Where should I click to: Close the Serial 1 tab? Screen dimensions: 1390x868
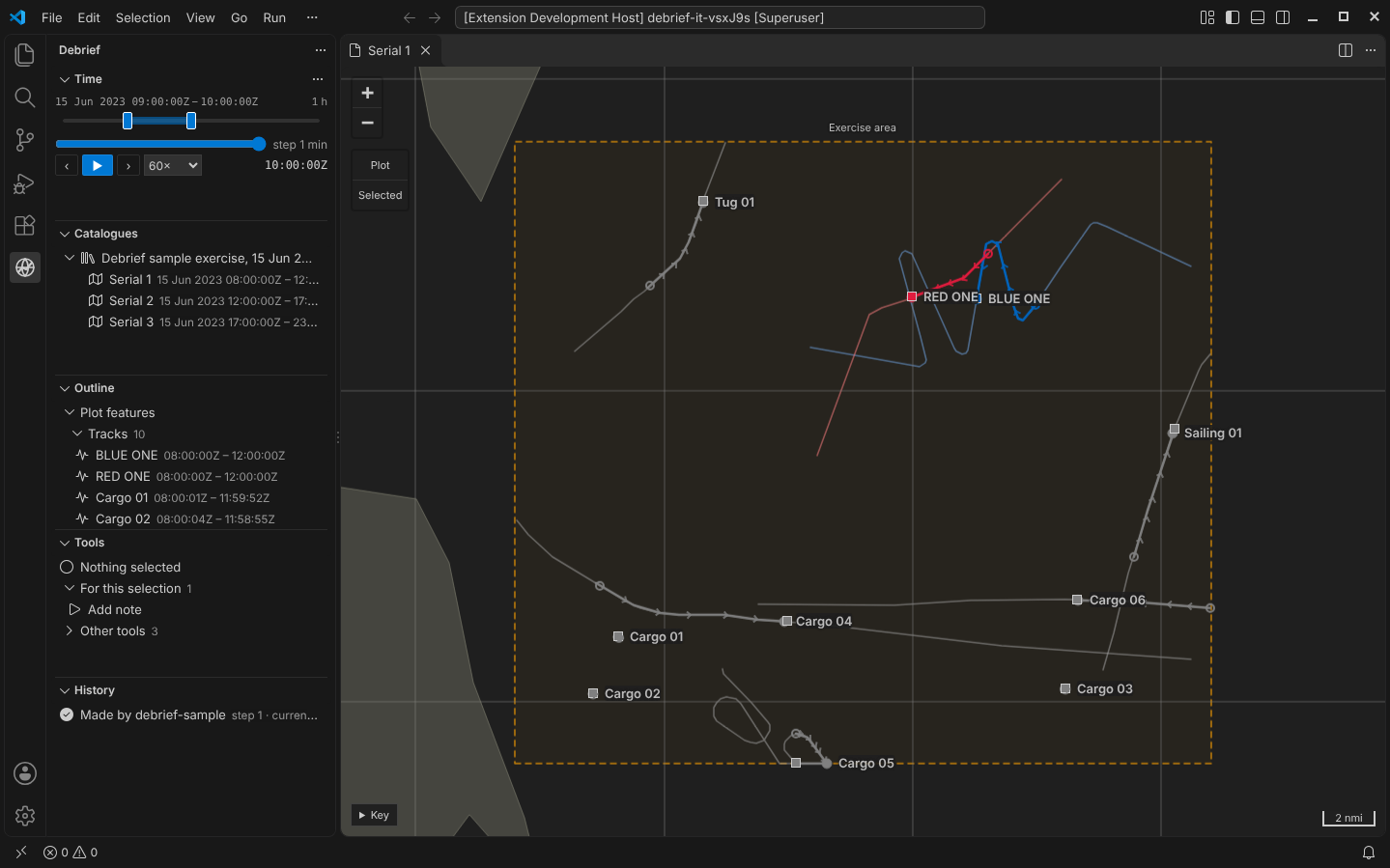[425, 50]
